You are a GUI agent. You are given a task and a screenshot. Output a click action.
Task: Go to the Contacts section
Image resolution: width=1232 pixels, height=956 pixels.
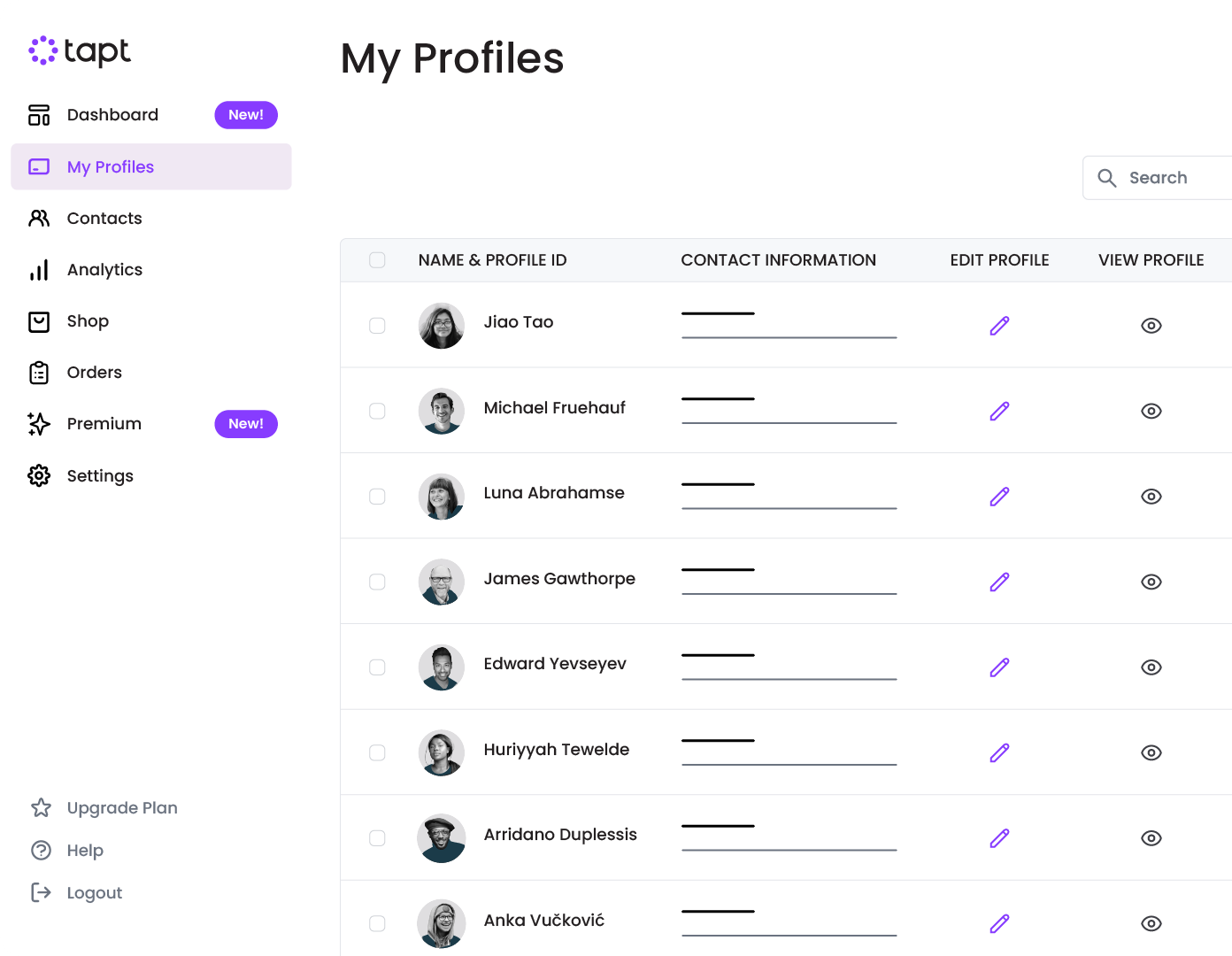pos(104,219)
